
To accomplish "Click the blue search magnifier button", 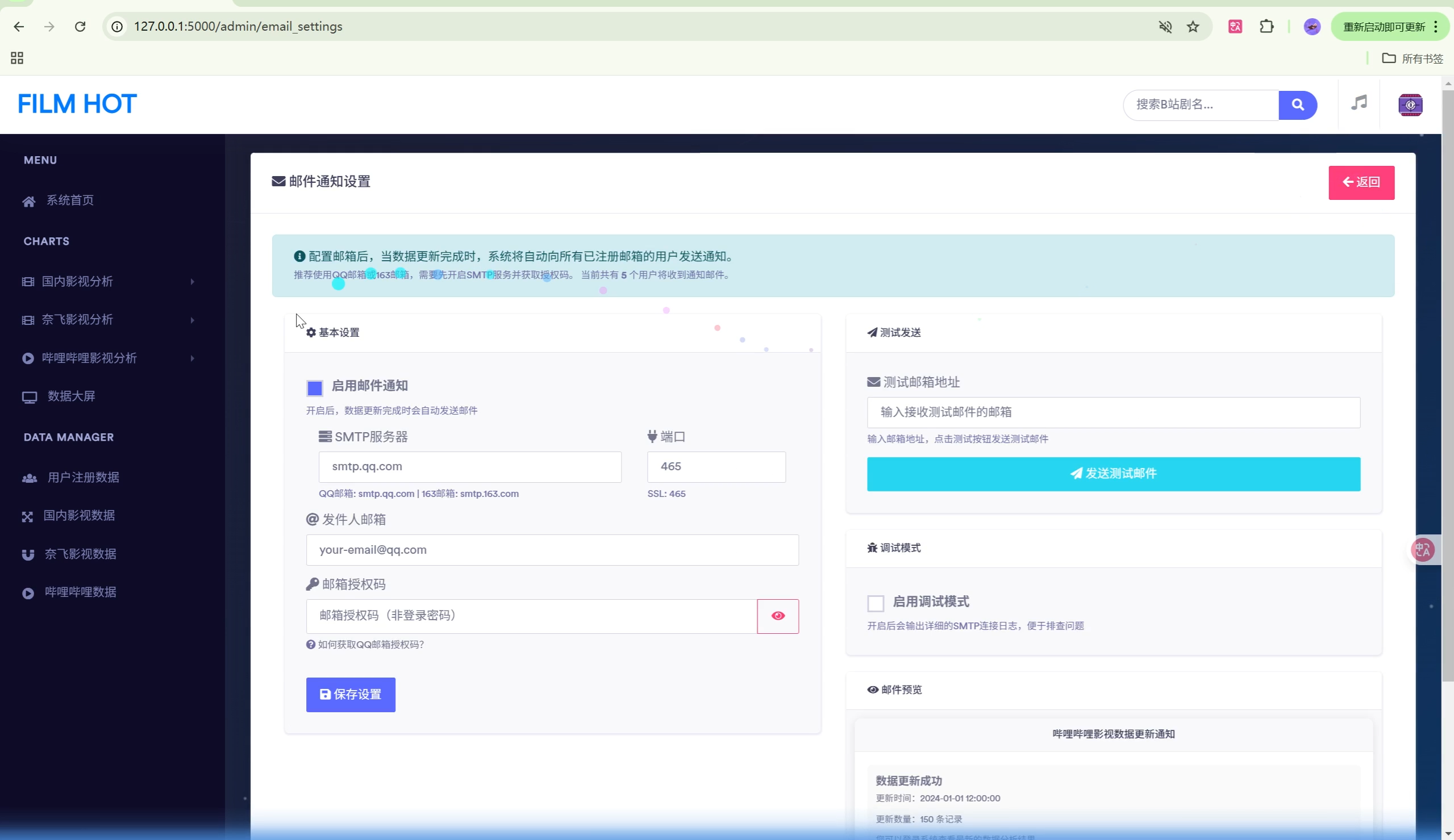I will [x=1297, y=105].
